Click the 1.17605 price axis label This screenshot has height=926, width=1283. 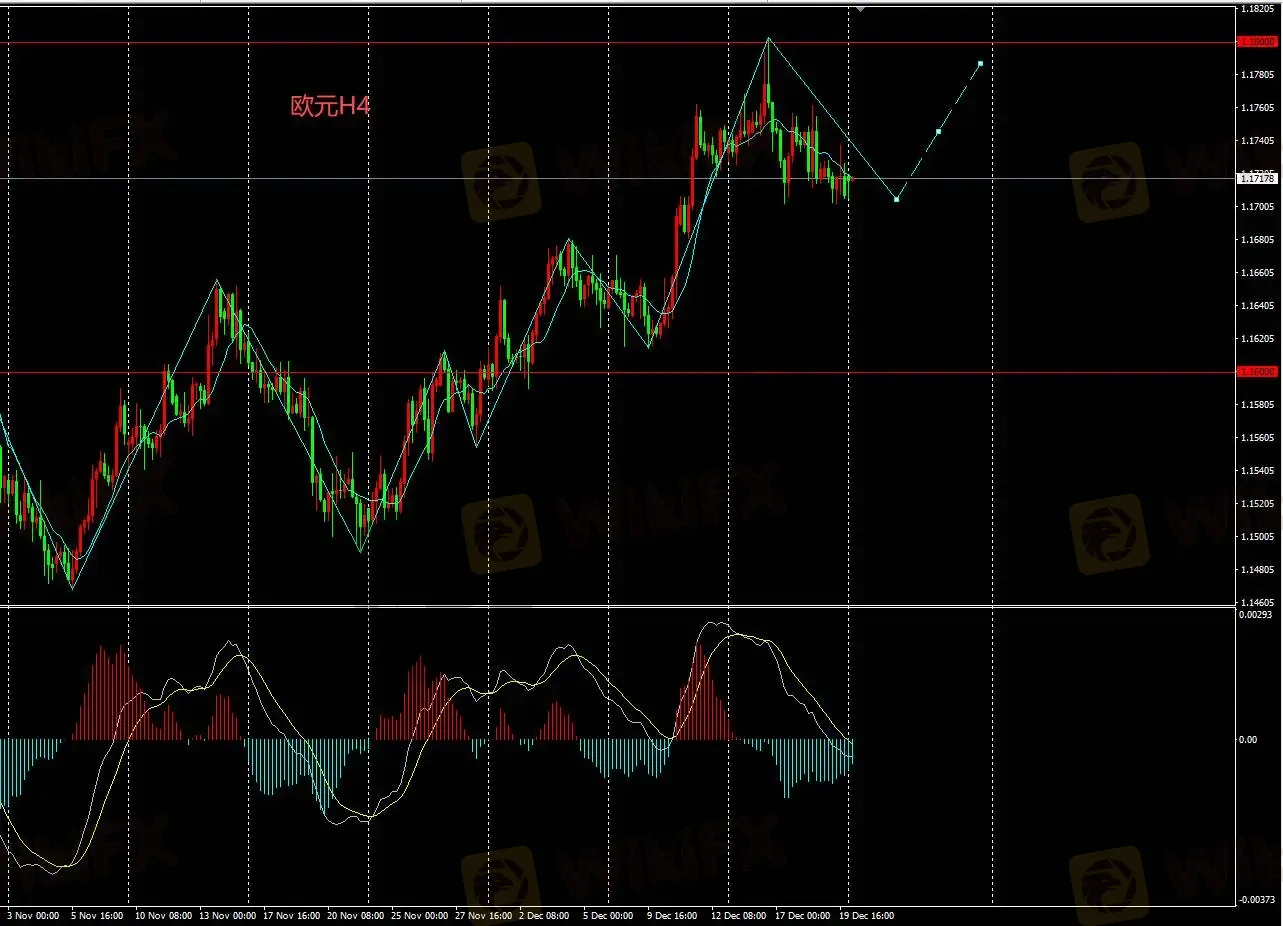click(x=1258, y=108)
